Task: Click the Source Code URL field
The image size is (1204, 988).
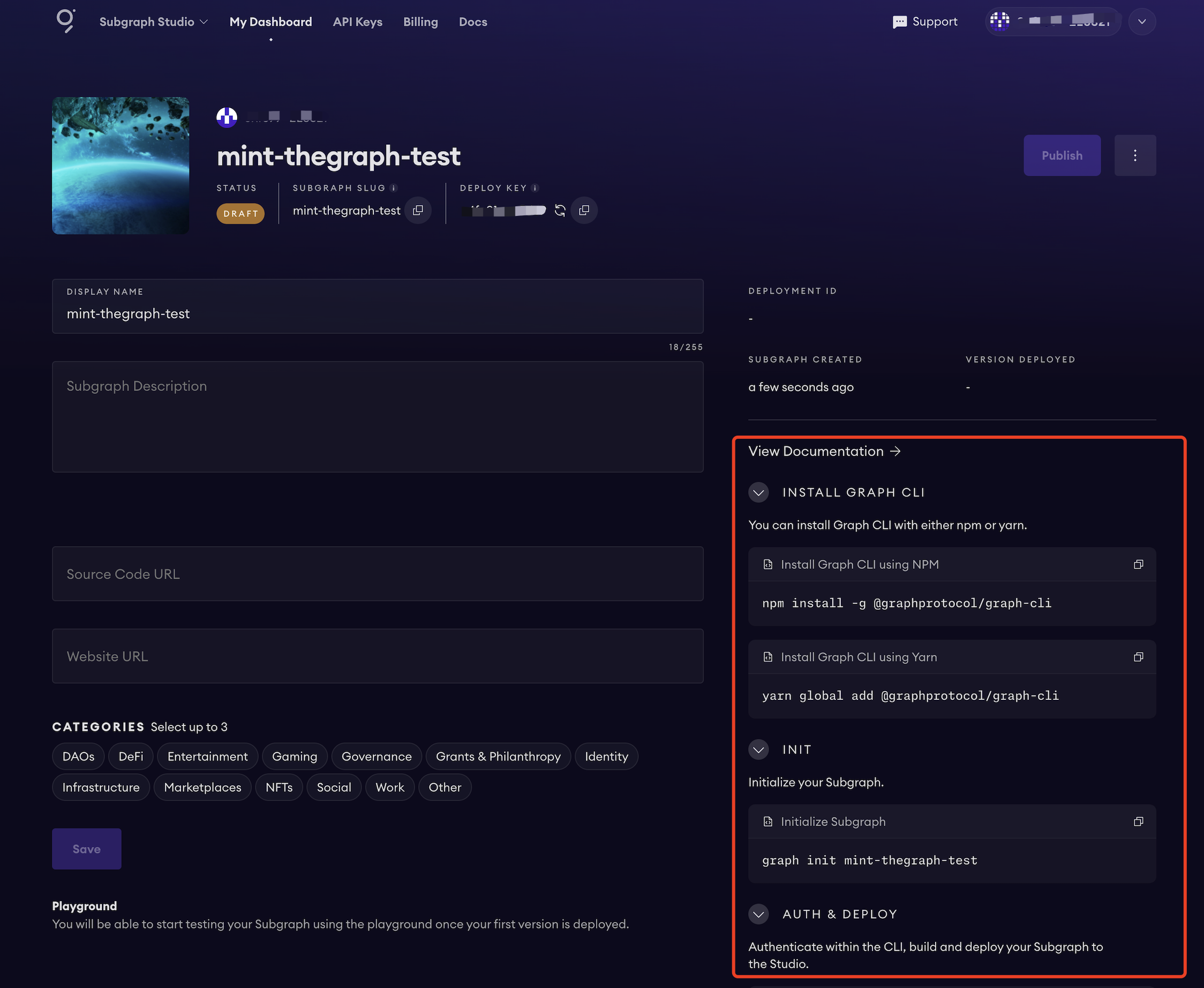Action: 378,574
